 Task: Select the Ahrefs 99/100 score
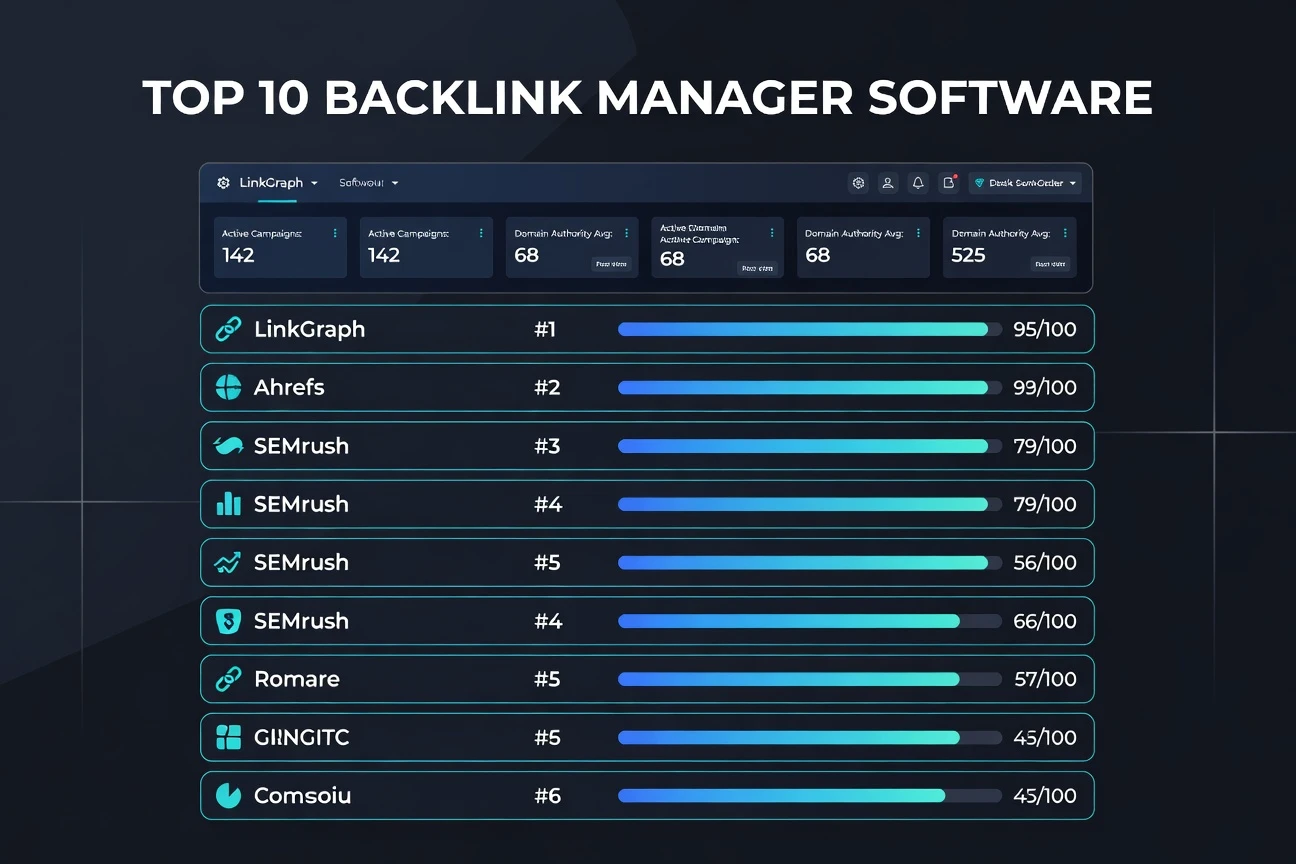[x=1044, y=388]
